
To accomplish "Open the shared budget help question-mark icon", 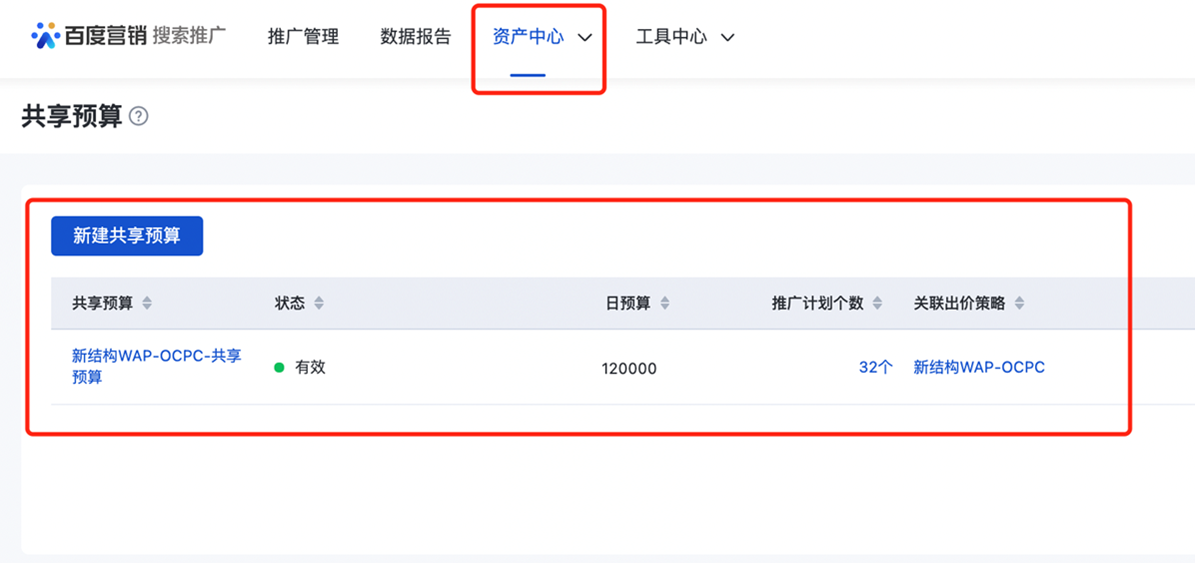I will pyautogui.click(x=139, y=117).
